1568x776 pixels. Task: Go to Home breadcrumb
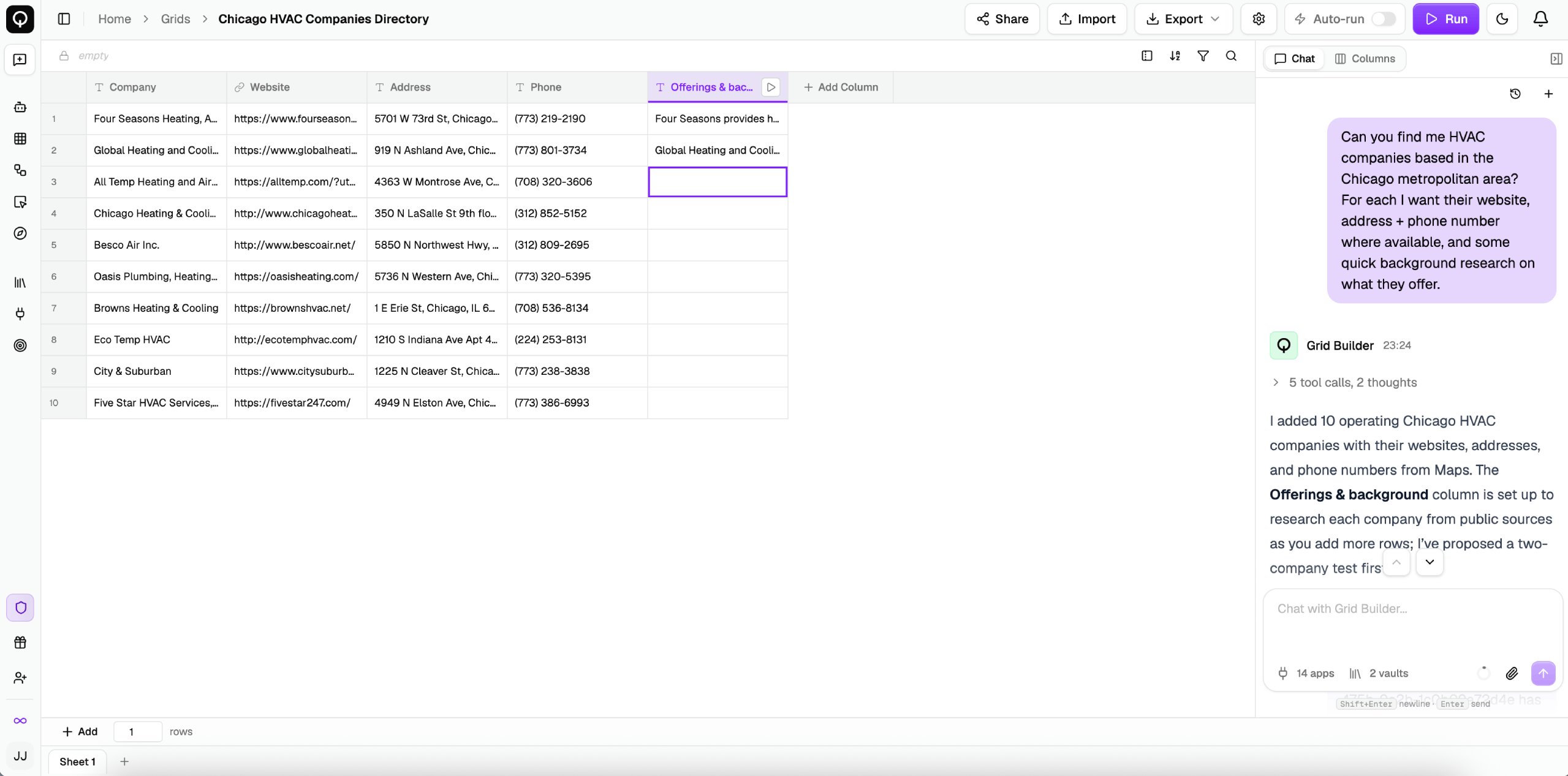click(115, 19)
